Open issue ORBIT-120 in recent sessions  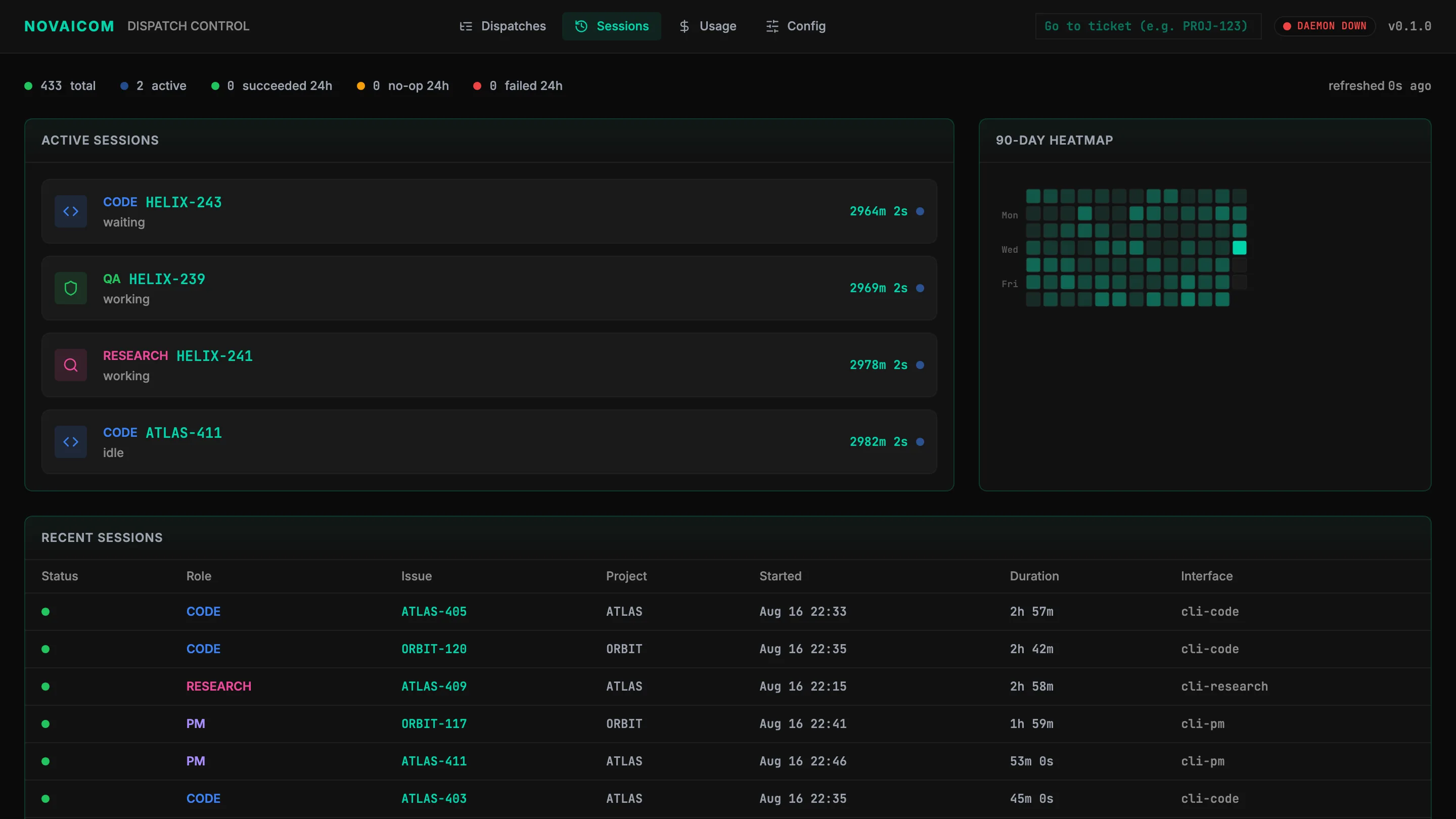pos(434,649)
